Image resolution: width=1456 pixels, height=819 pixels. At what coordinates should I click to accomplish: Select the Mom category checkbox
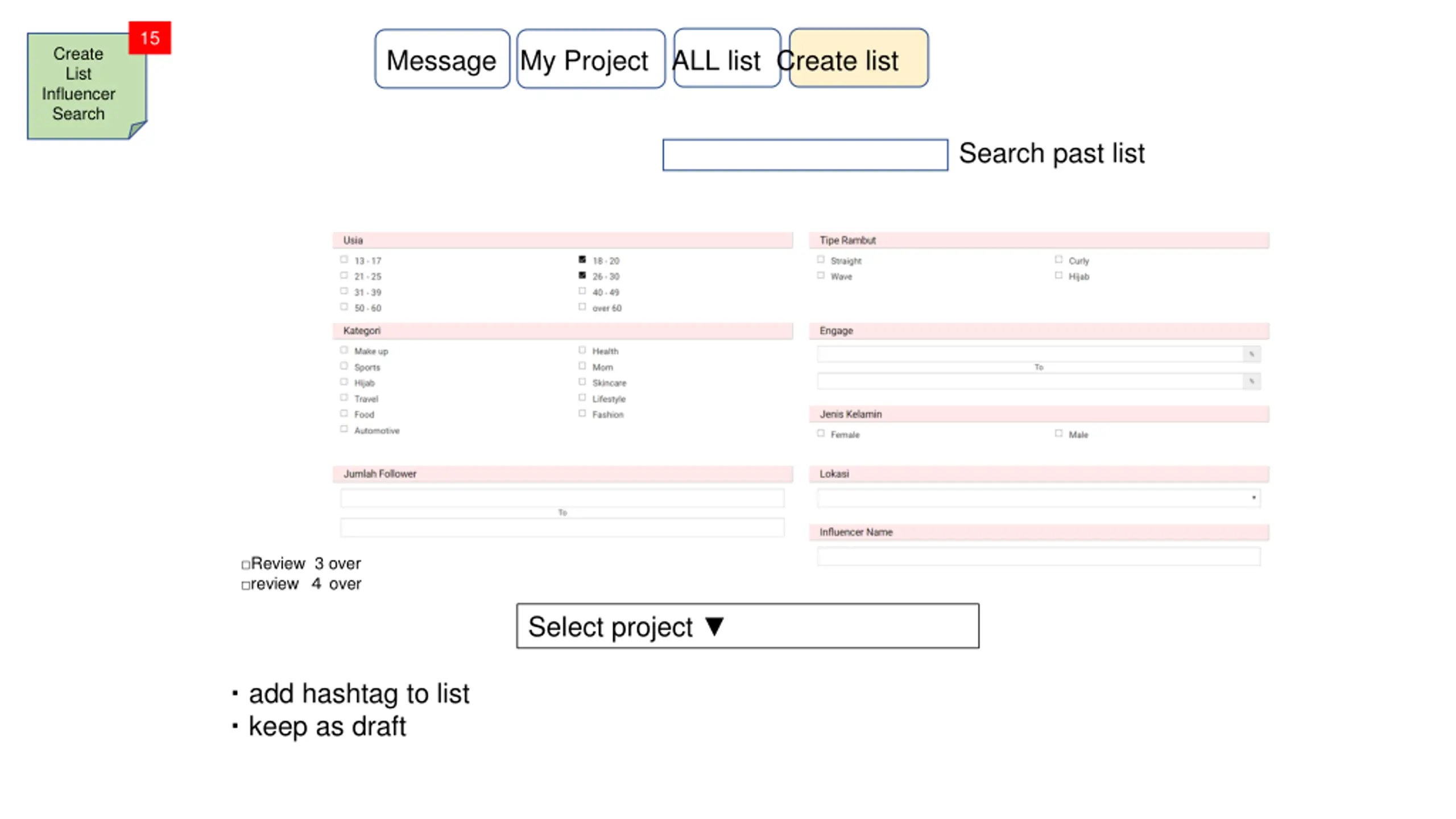582,366
